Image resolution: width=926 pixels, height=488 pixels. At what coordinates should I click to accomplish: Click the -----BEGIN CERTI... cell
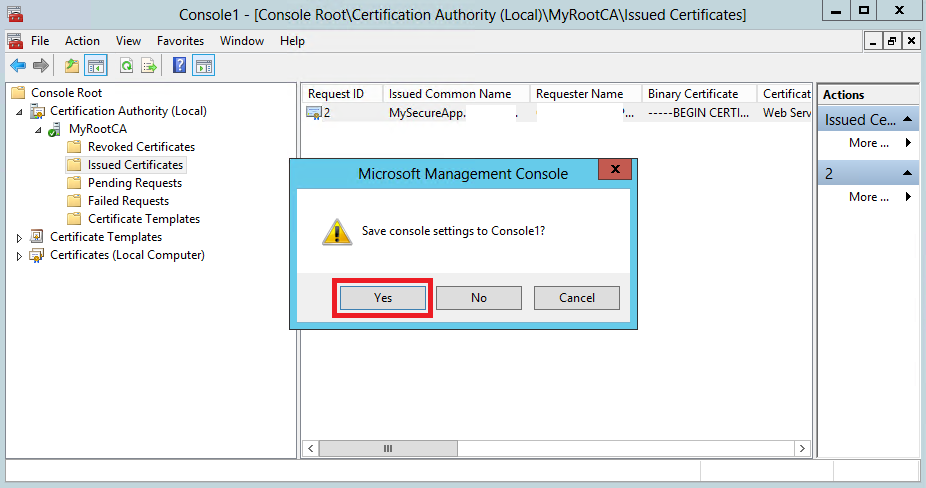(698, 112)
